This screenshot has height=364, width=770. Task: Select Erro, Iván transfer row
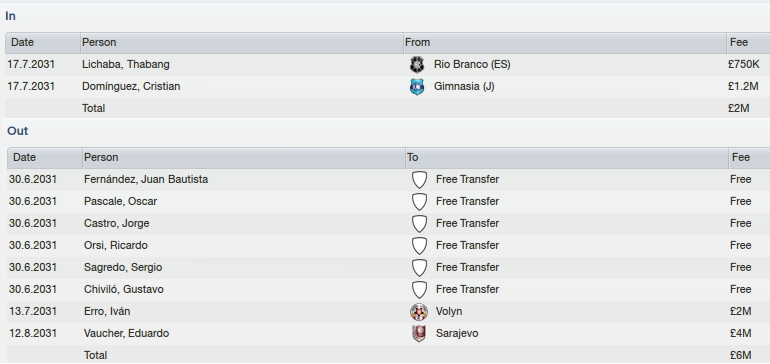388,311
